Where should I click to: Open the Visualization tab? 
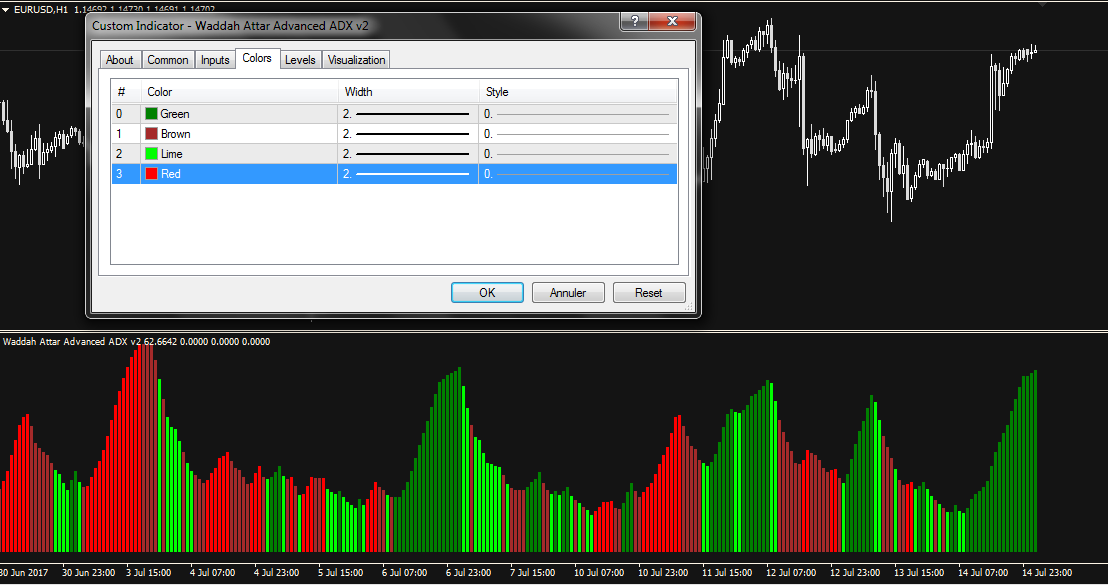click(356, 60)
